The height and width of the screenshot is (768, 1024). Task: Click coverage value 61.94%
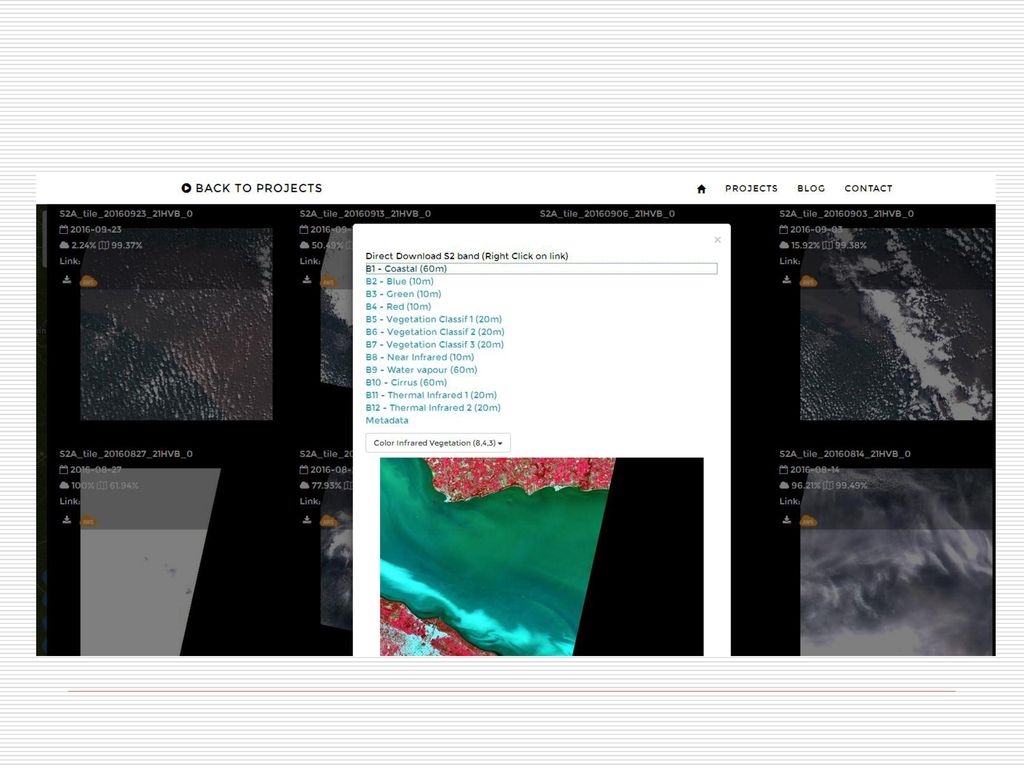(123, 485)
